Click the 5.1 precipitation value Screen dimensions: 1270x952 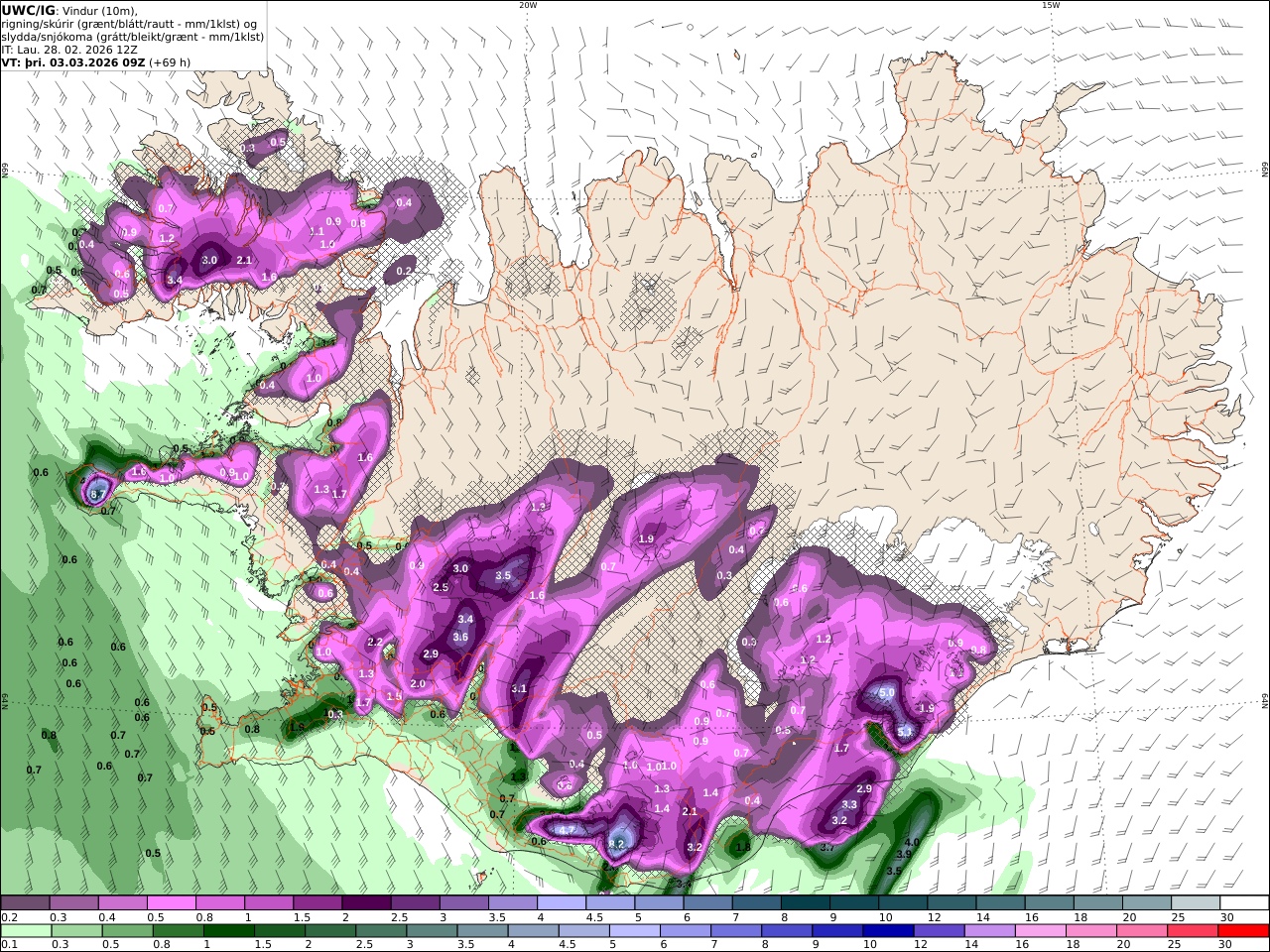click(x=905, y=732)
